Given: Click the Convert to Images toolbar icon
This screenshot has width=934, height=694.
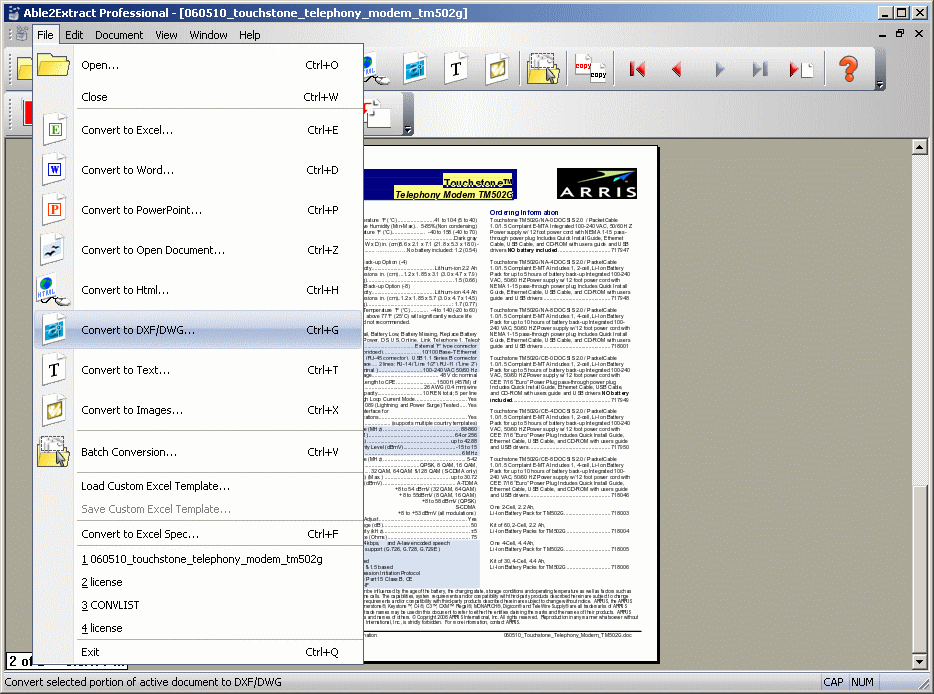Looking at the screenshot, I should [x=498, y=69].
